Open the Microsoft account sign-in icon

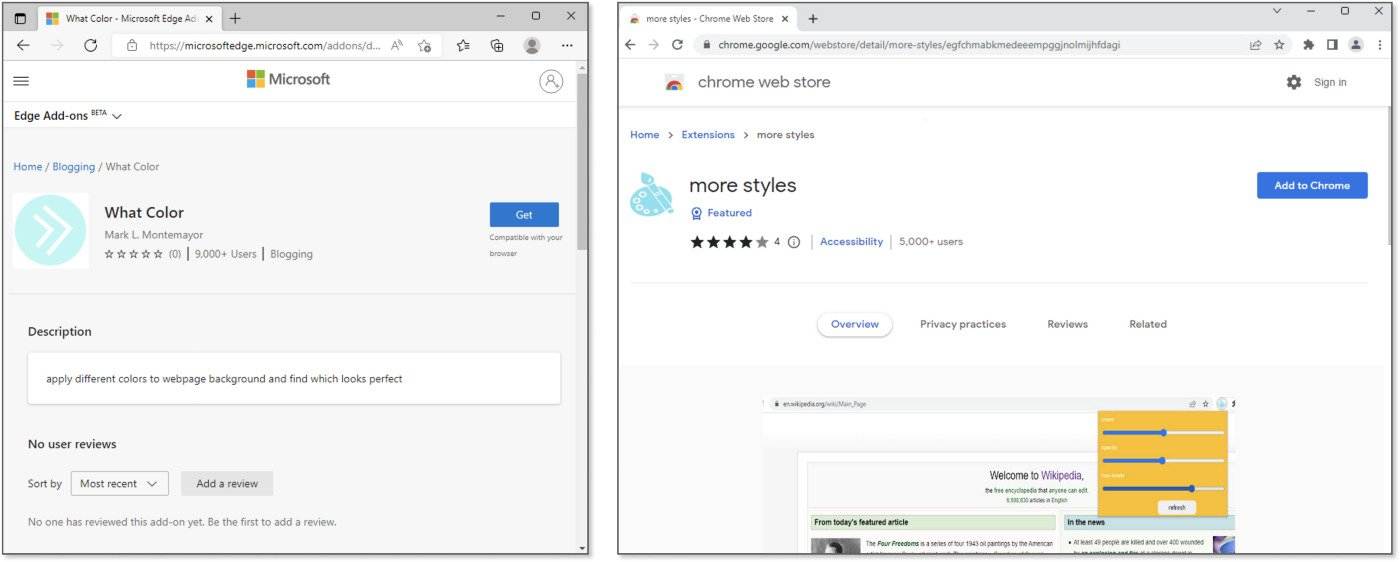pyautogui.click(x=551, y=82)
